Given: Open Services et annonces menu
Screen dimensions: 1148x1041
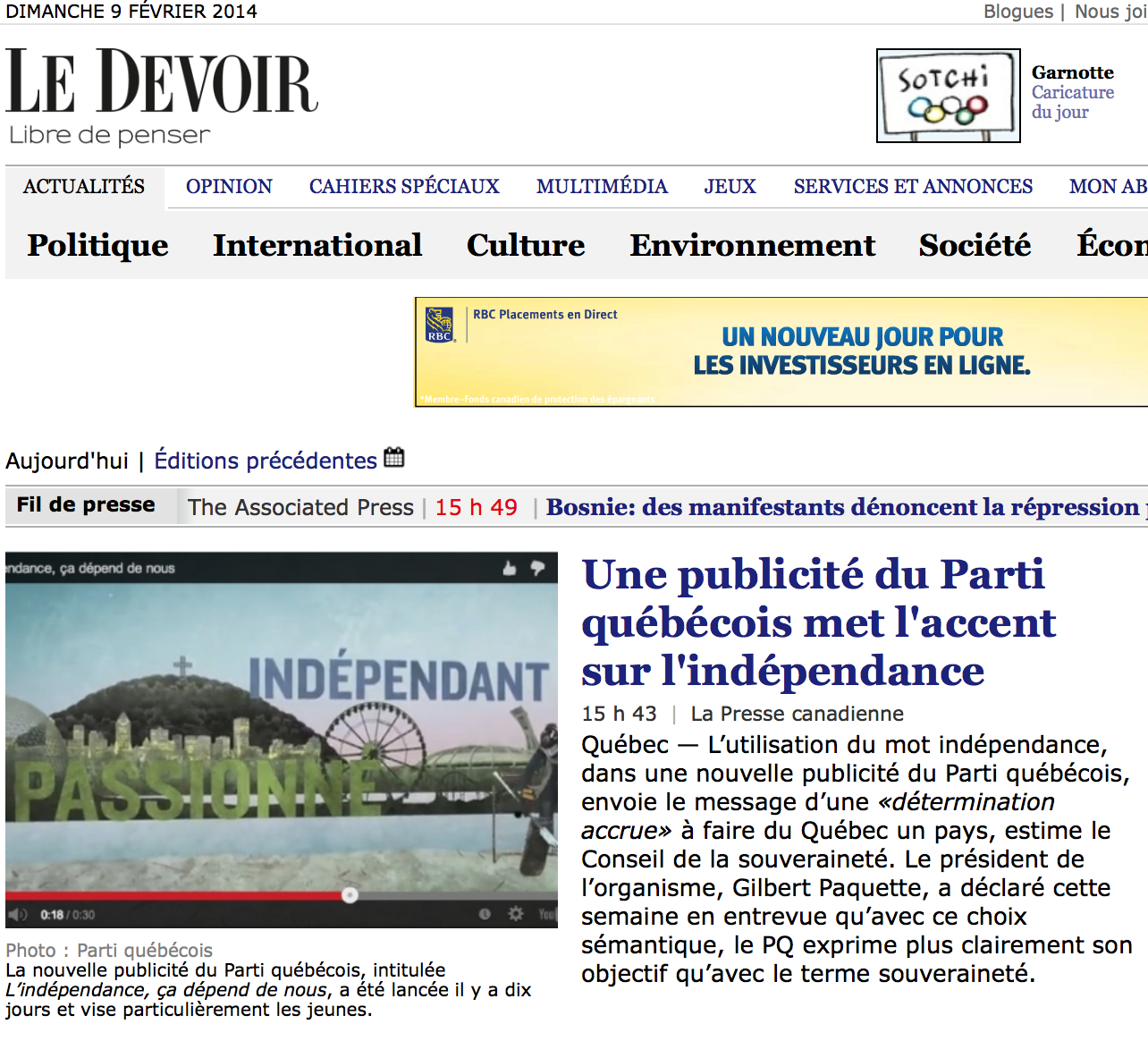Looking at the screenshot, I should [x=913, y=187].
